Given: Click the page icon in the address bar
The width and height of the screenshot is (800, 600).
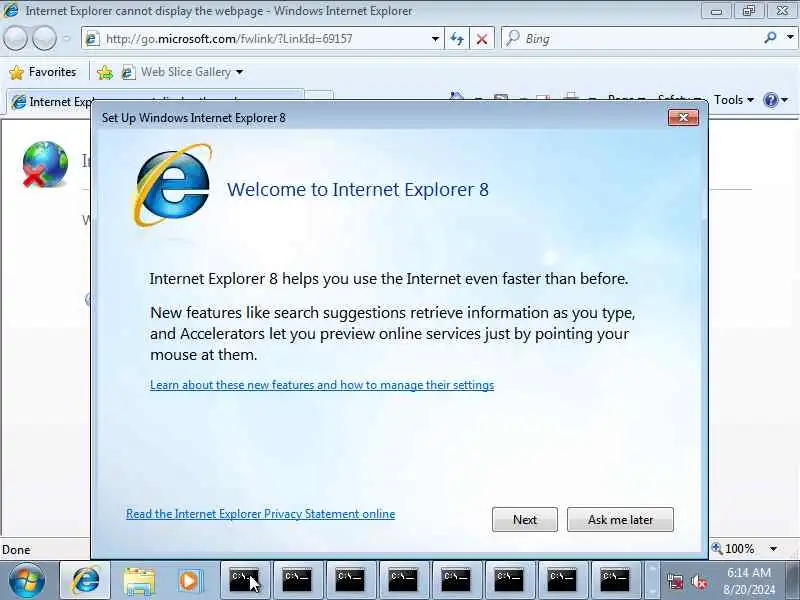Looking at the screenshot, I should 92,39.
